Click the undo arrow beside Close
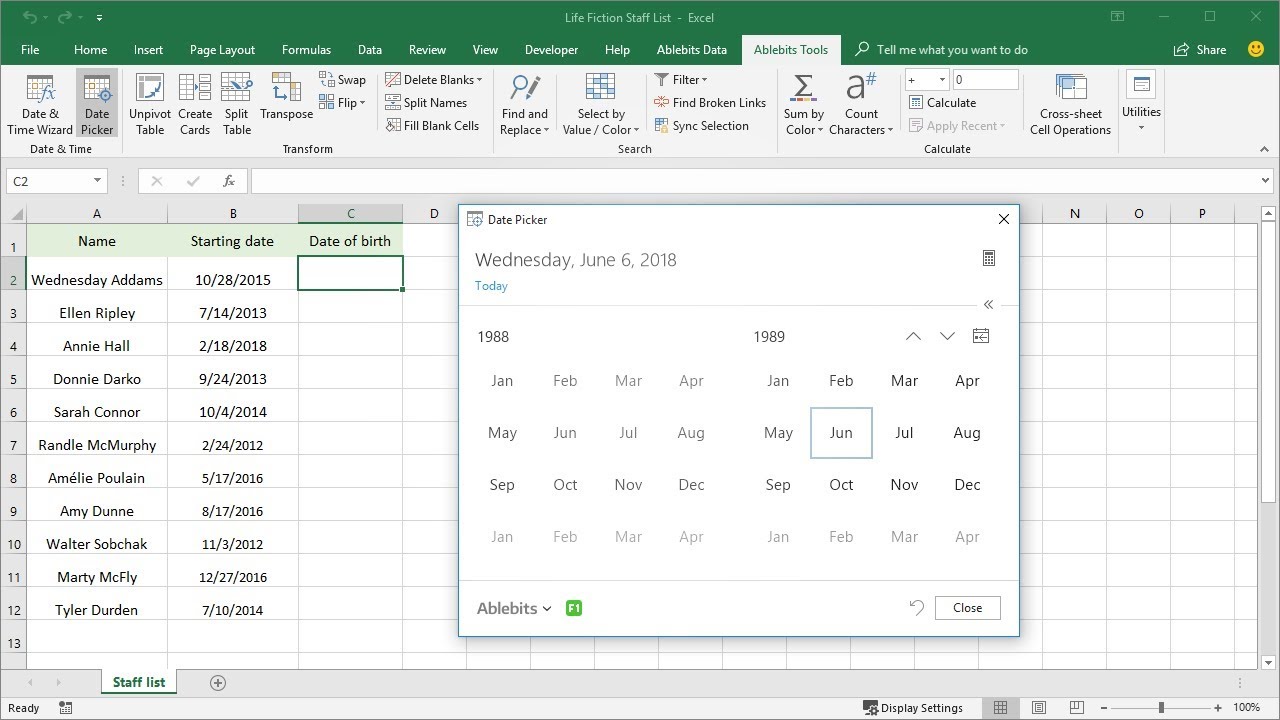Viewport: 1280px width, 720px height. coord(916,608)
